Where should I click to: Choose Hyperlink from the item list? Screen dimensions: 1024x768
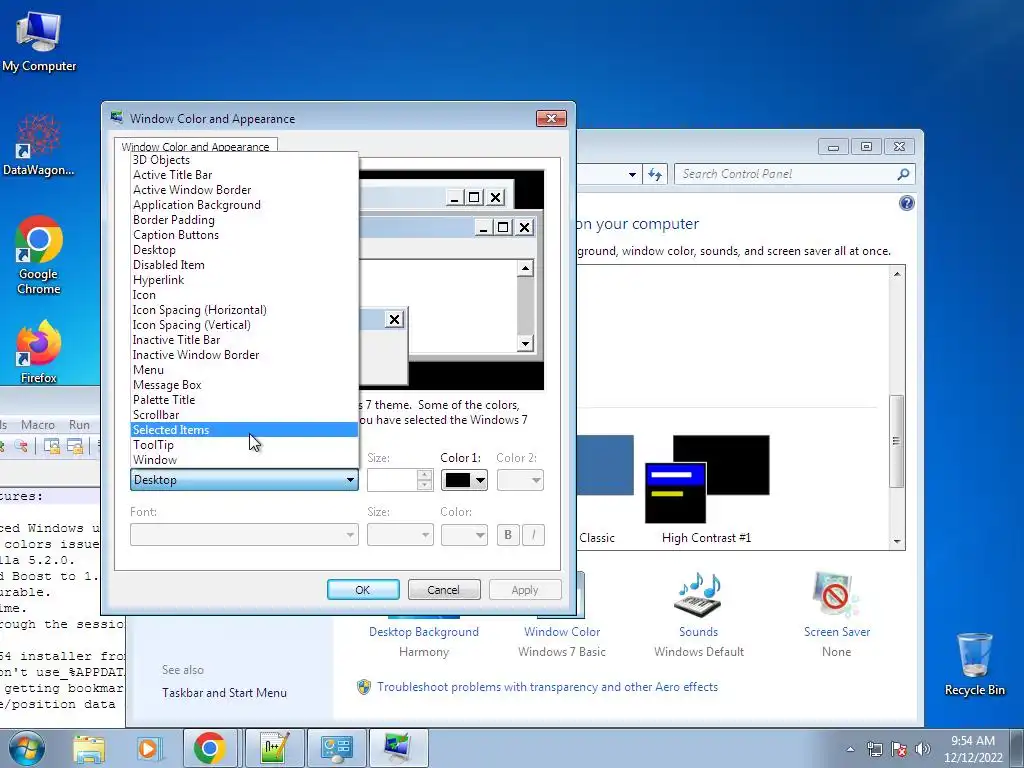point(244,280)
